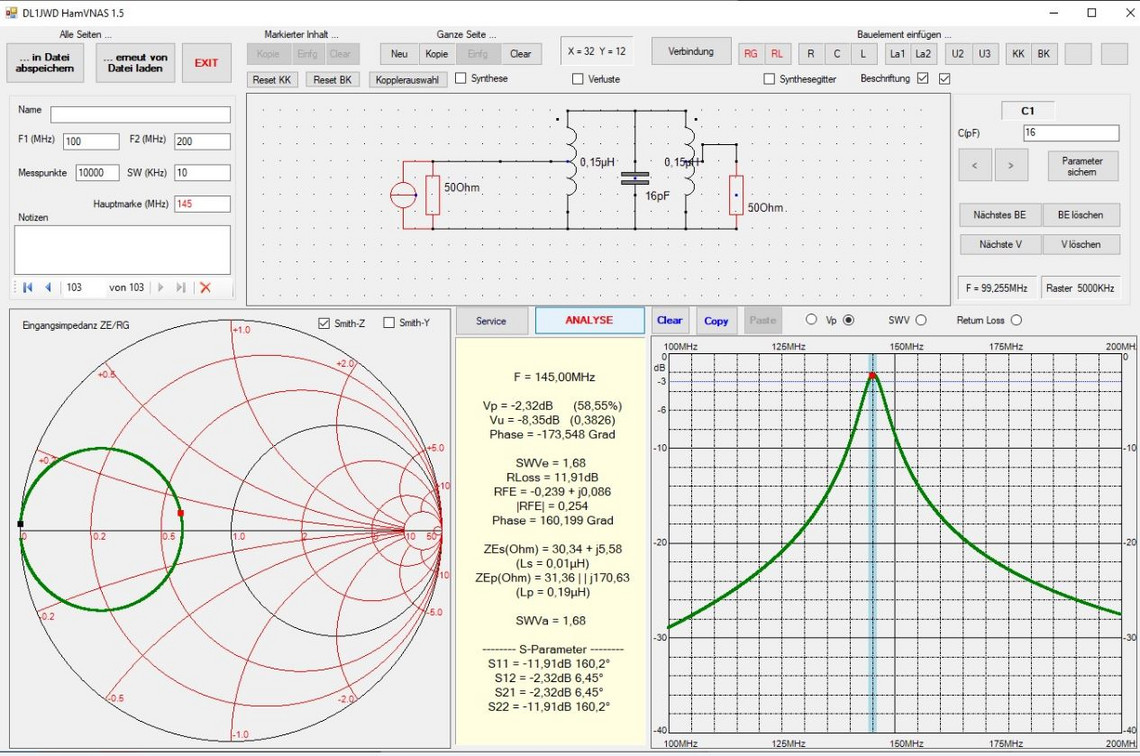Screen dimensions: 1140x756
Task: Click the red EXIT button
Action: click(x=206, y=63)
